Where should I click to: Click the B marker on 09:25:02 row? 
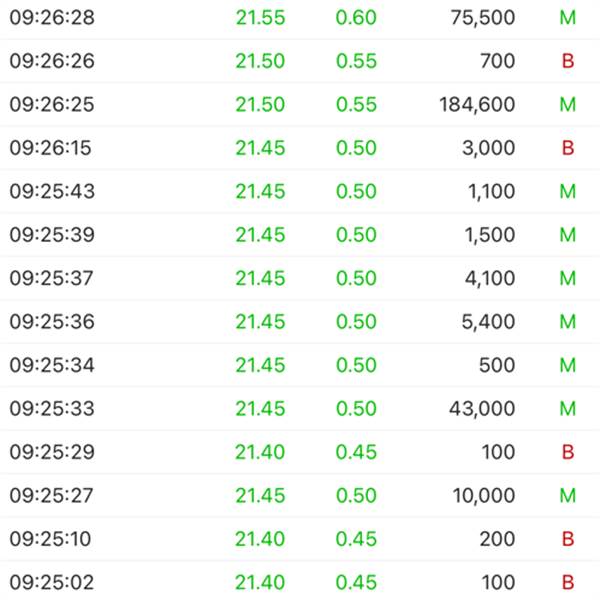tap(568, 582)
